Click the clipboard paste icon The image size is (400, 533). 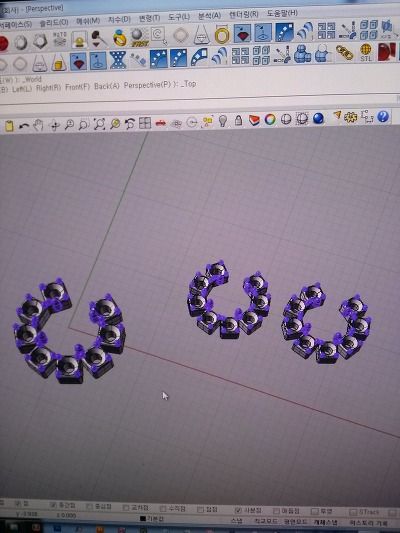tap(9, 126)
